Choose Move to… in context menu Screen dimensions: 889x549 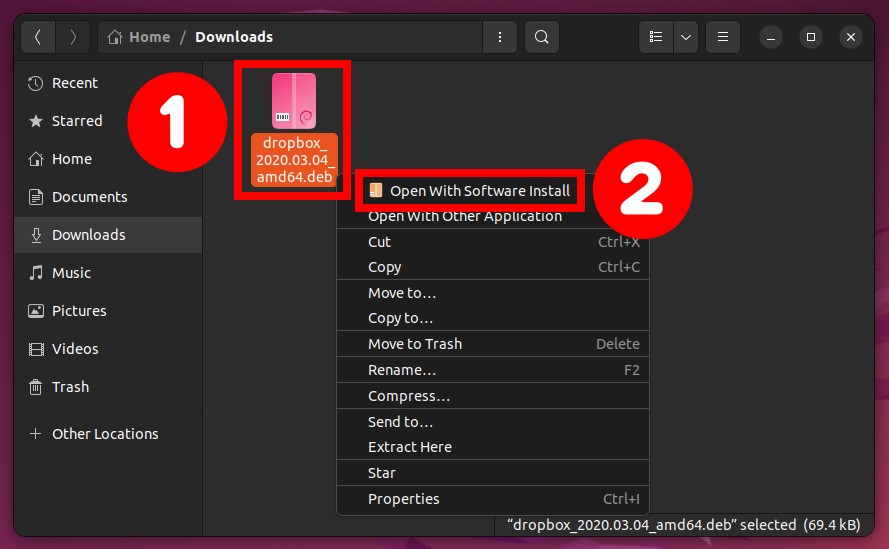click(493, 293)
